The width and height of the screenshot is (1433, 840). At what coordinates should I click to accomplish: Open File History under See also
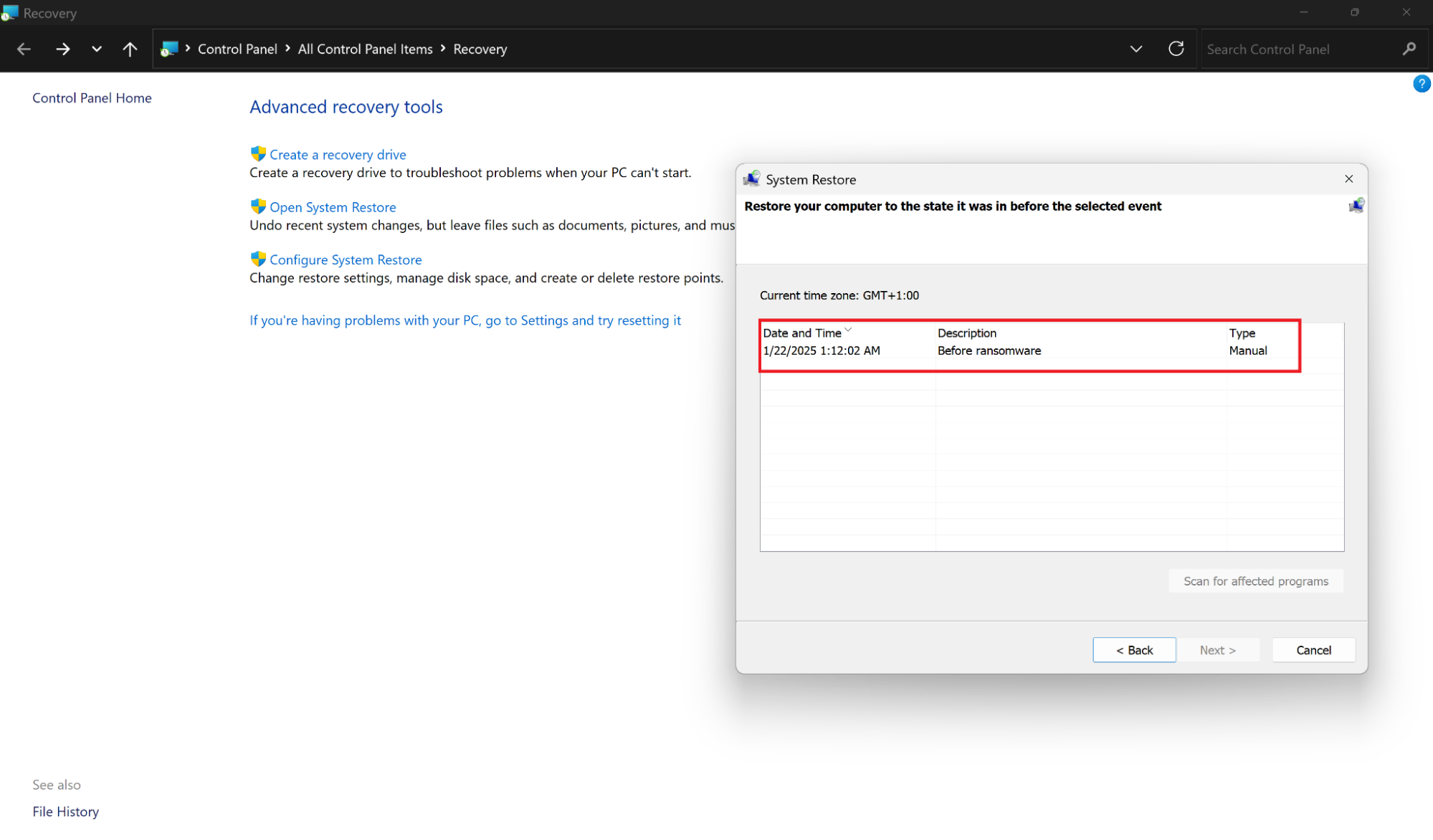(65, 811)
